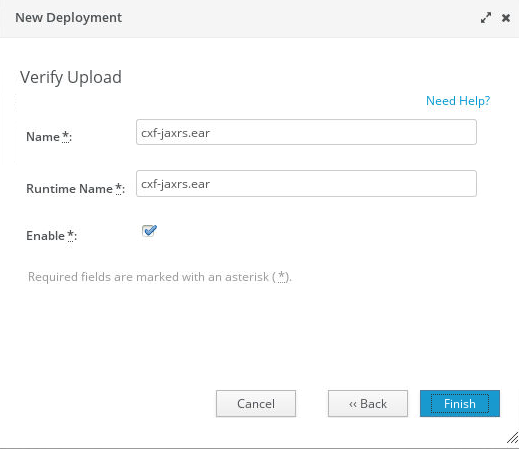
Task: Click the Runtime Name input field
Action: point(306,184)
